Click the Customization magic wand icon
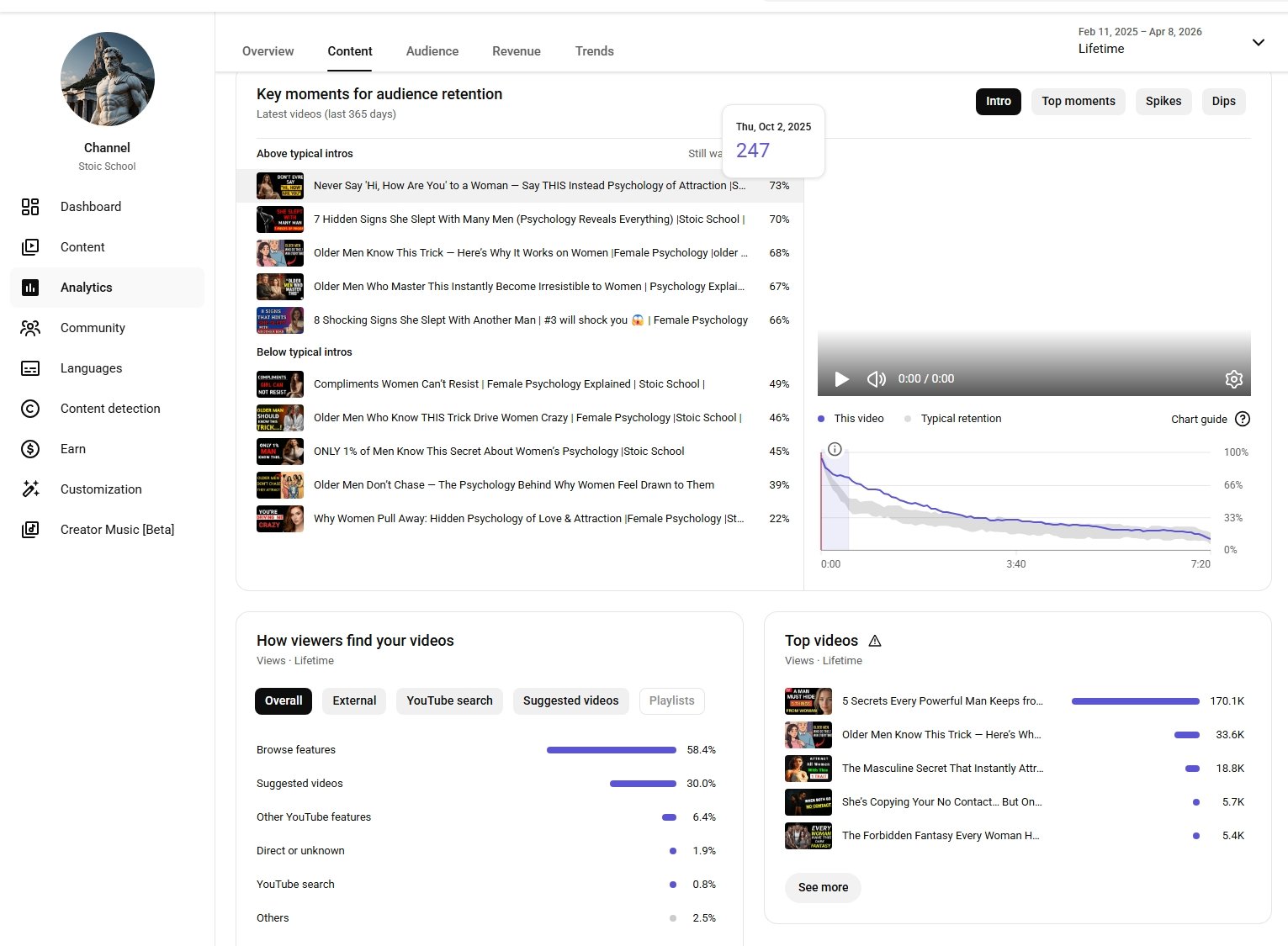 click(30, 489)
